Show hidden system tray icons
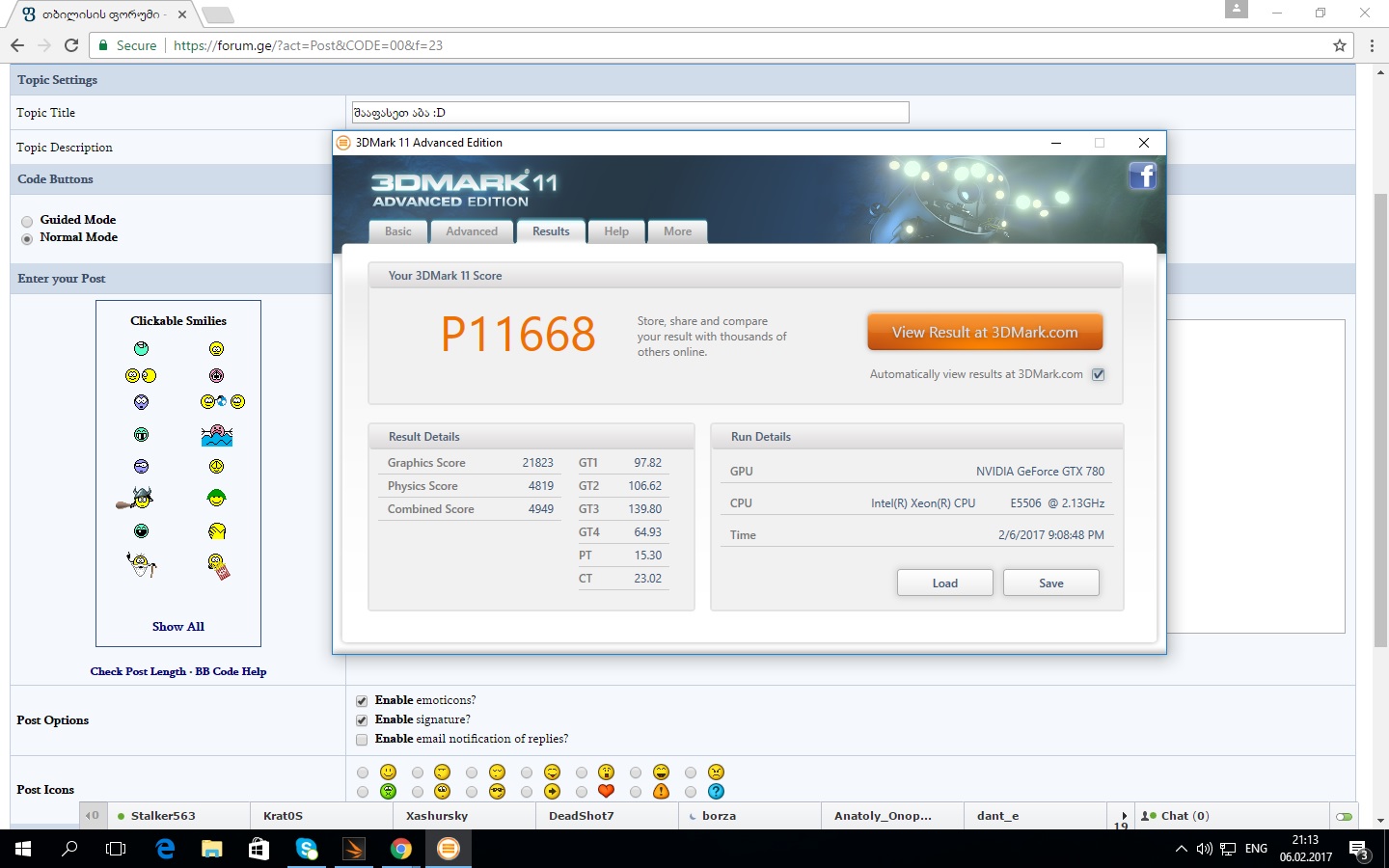 pos(1181,849)
